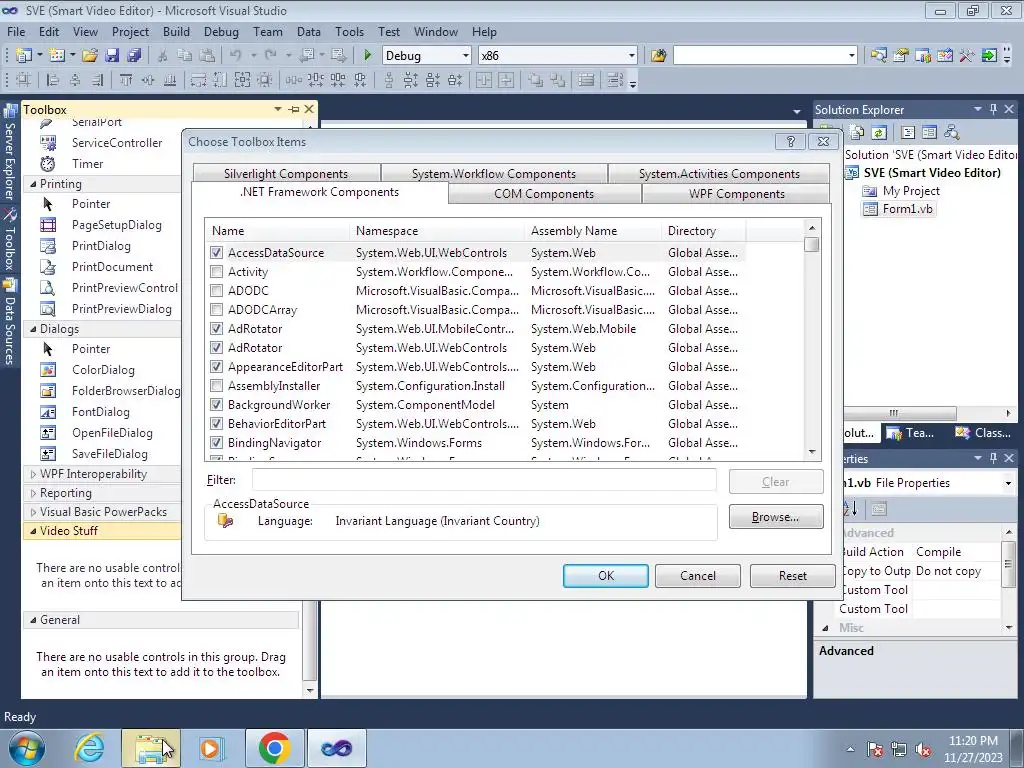Screen dimensions: 1024x768
Task: Start debugging with the green play icon
Action: [x=367, y=56]
